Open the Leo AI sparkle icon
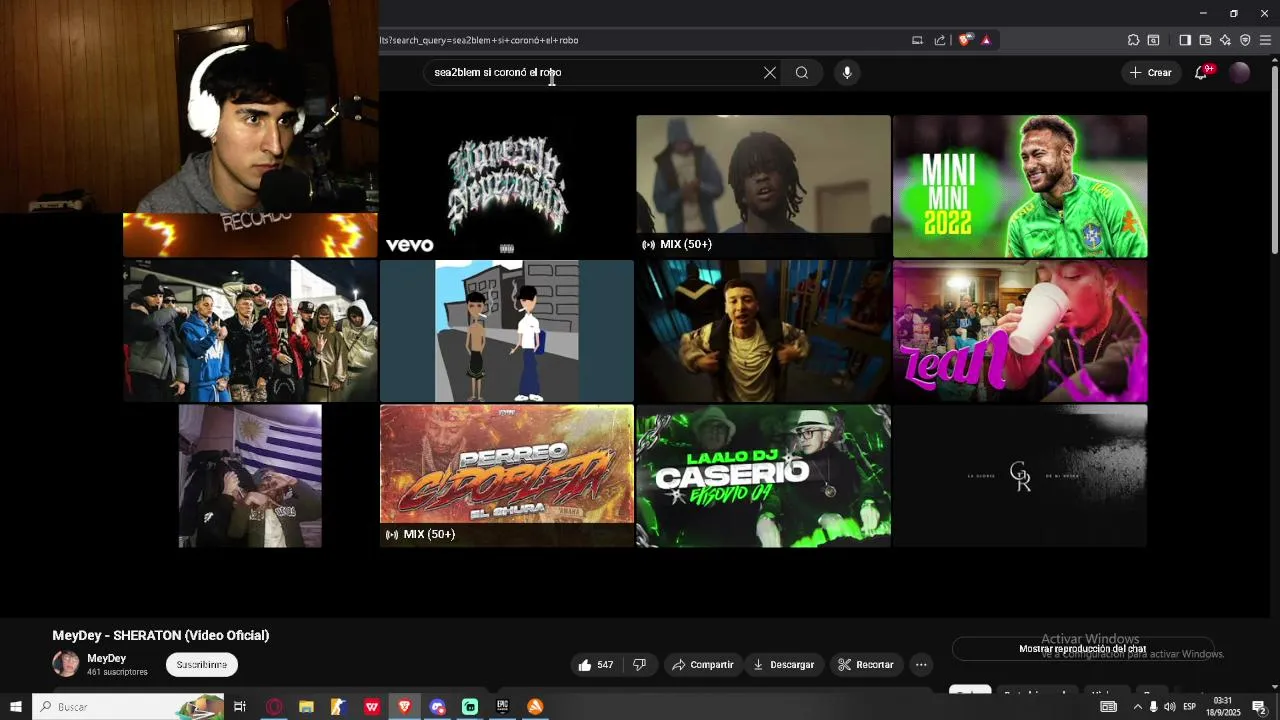Screen dimensions: 1280x720 click(x=1225, y=40)
